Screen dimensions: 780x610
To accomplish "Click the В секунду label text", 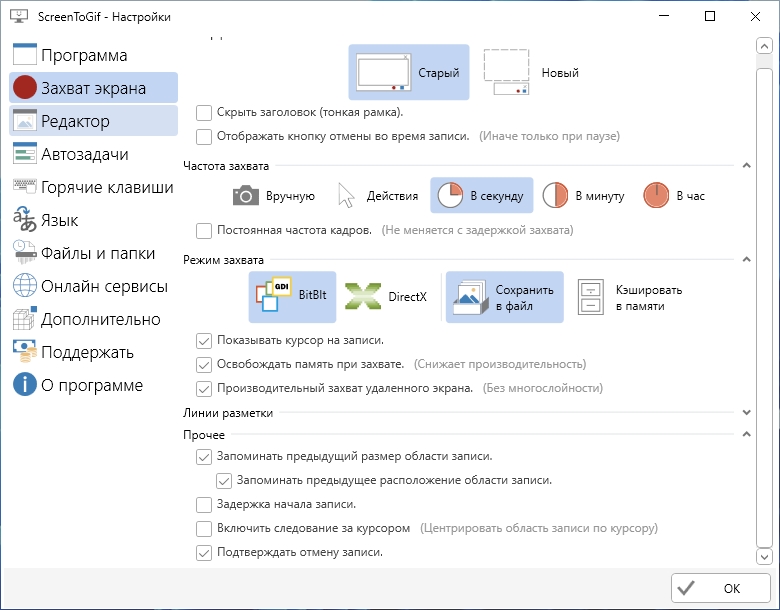I will pos(496,196).
